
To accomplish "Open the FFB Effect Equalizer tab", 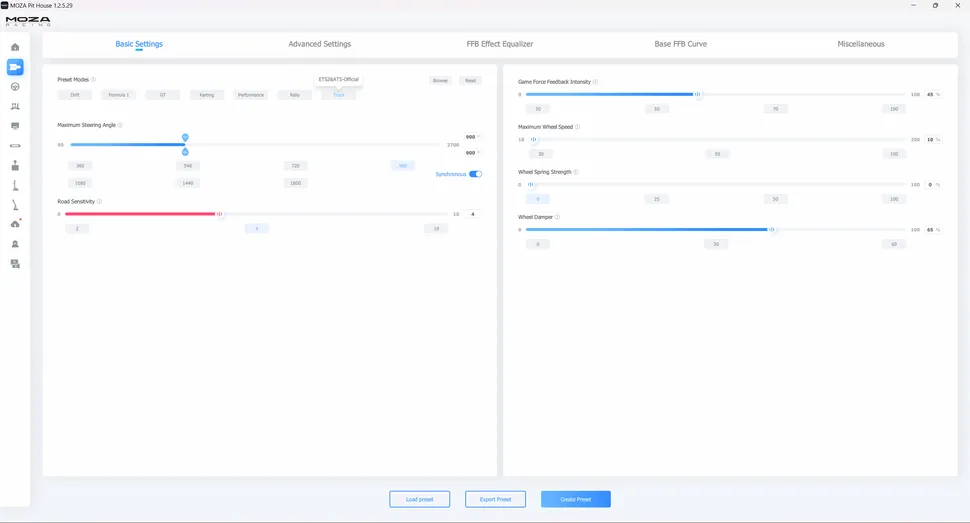I will pyautogui.click(x=499, y=44).
